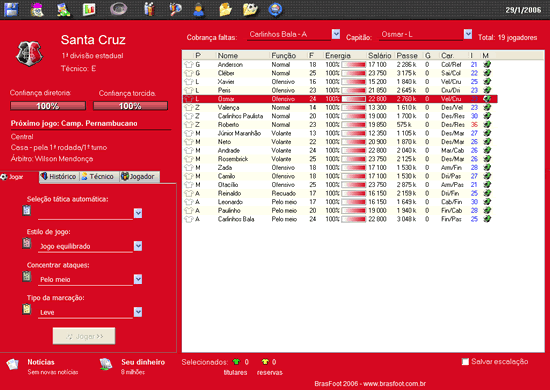Click Xavier's energy bar
The image size is (550, 390).
pos(354,82)
